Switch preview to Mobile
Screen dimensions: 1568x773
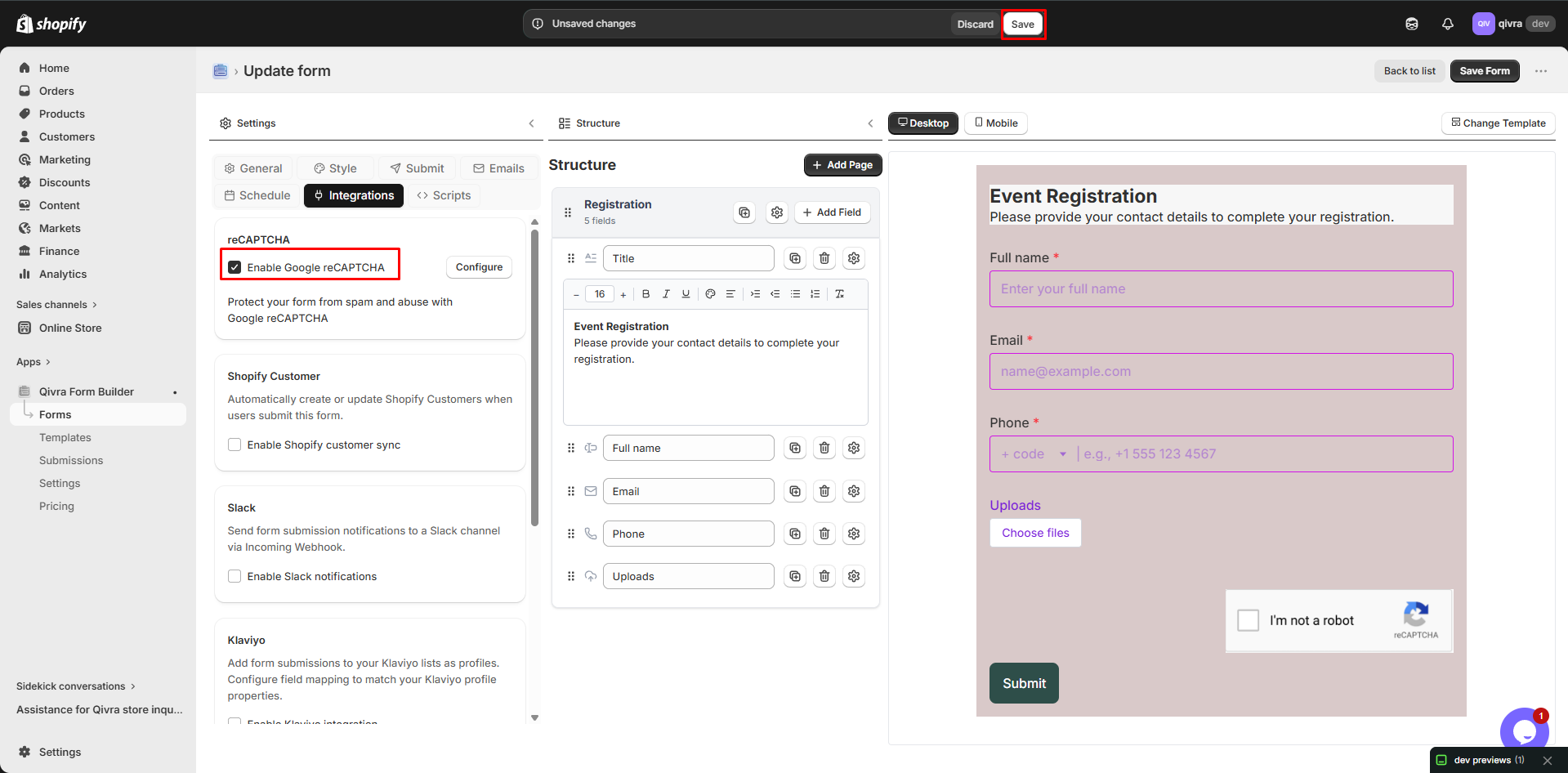[996, 123]
